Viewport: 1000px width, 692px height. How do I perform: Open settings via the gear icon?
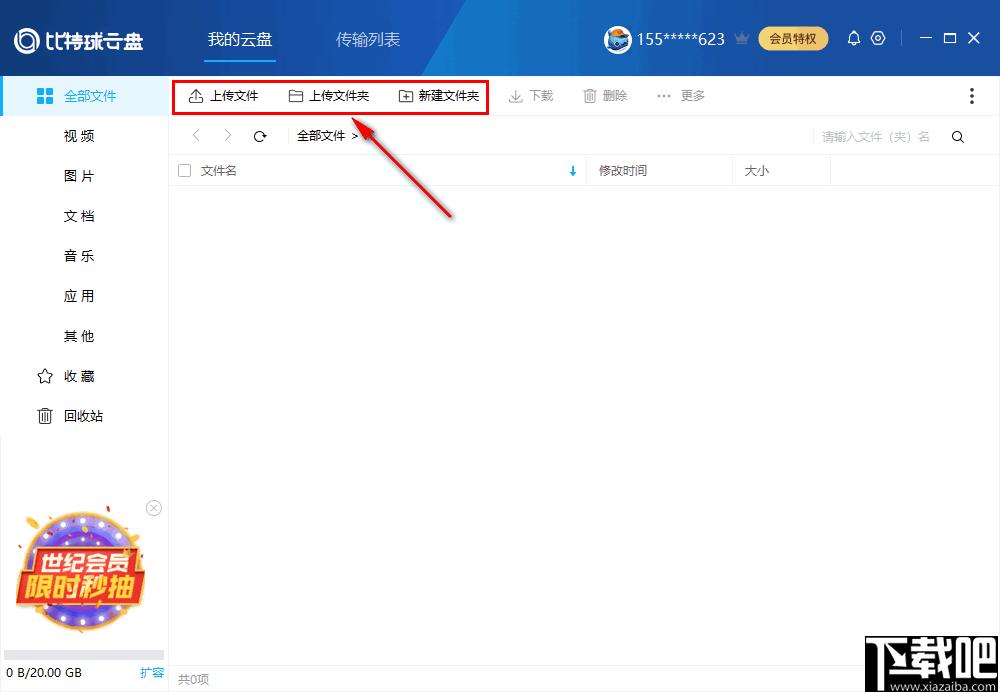[x=878, y=39]
